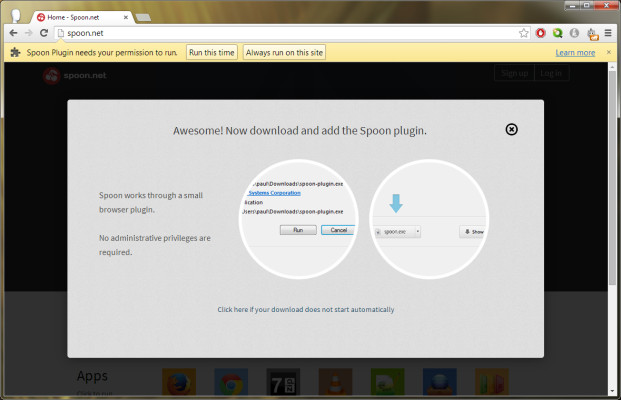This screenshot has width=621, height=400.
Task: Click the puzzle-piece plugin icon in the infobar
Action: click(15, 52)
